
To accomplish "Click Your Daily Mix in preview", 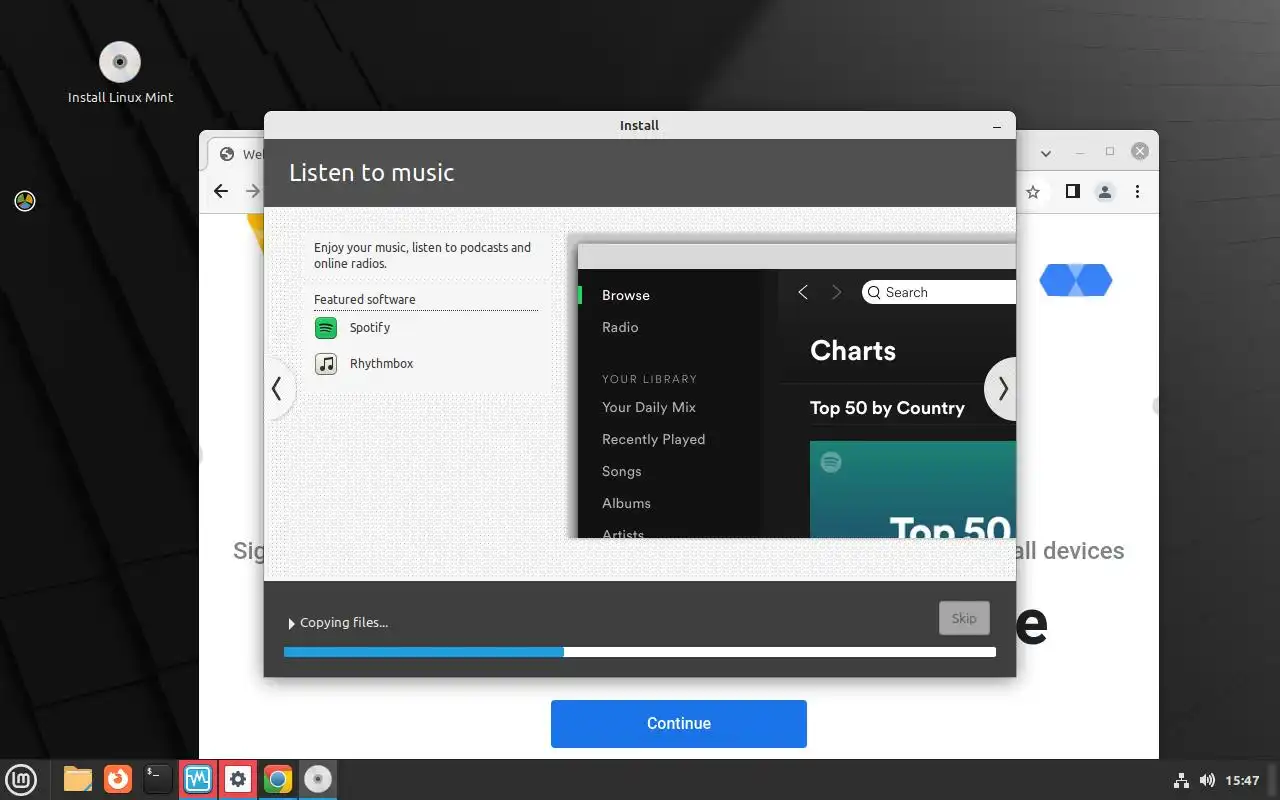I will (649, 408).
